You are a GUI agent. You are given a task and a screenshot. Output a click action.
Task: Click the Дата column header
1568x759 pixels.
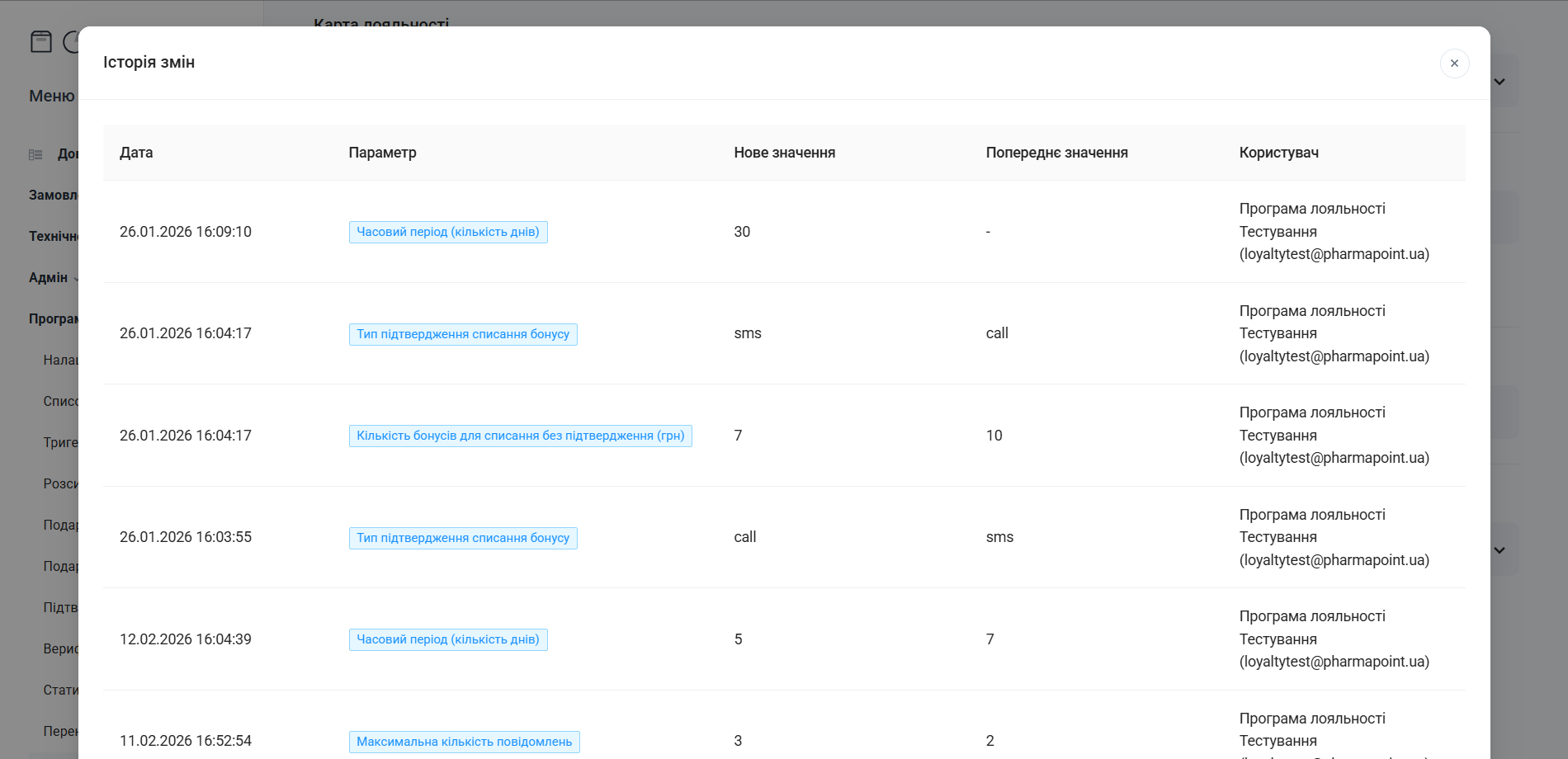[x=136, y=153]
